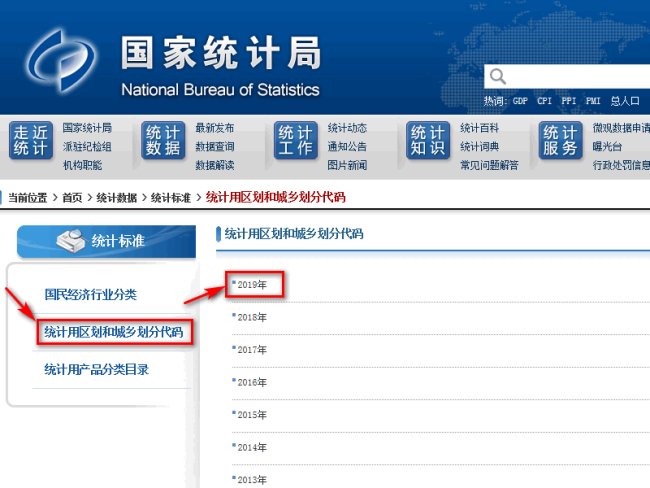Click the GDP hot-word link
650x488 pixels.
pyautogui.click(x=520, y=101)
